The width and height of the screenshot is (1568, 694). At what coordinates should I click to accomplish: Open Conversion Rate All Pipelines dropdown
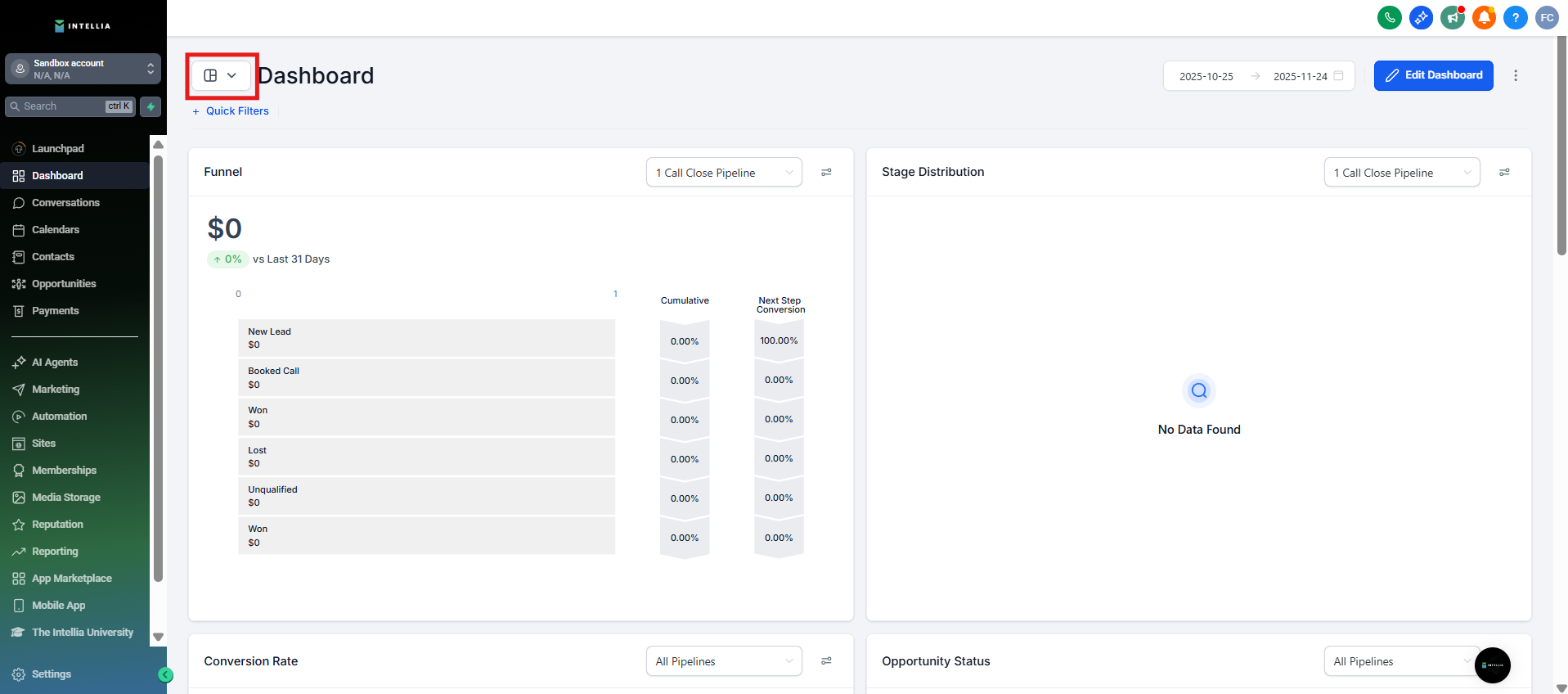point(723,661)
